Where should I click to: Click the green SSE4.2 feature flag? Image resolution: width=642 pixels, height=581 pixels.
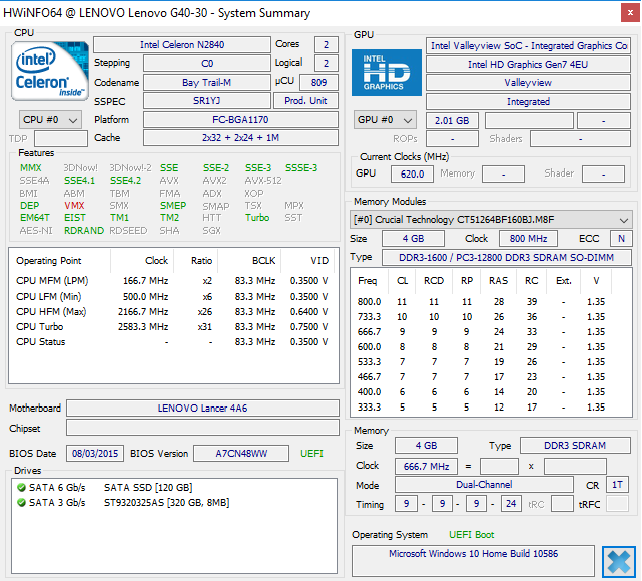[x=125, y=181]
